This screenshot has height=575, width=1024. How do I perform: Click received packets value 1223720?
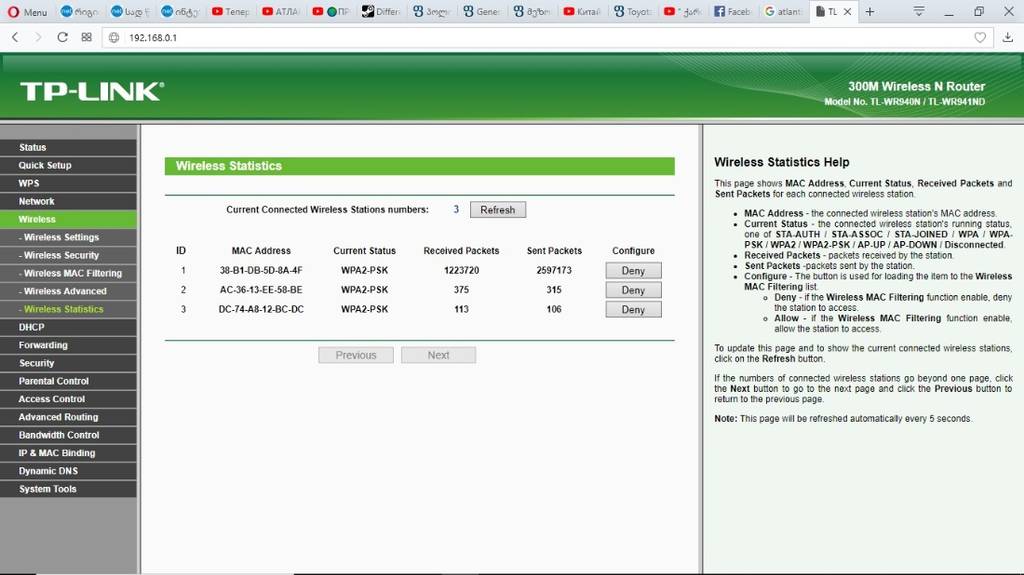click(461, 270)
